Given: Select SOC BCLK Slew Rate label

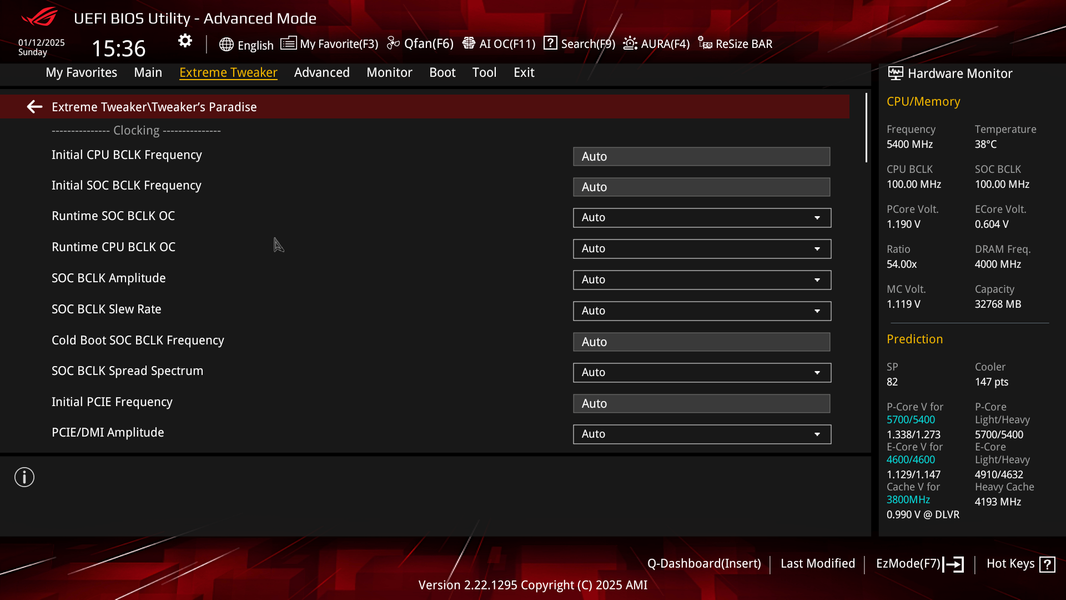Looking at the screenshot, I should (107, 309).
